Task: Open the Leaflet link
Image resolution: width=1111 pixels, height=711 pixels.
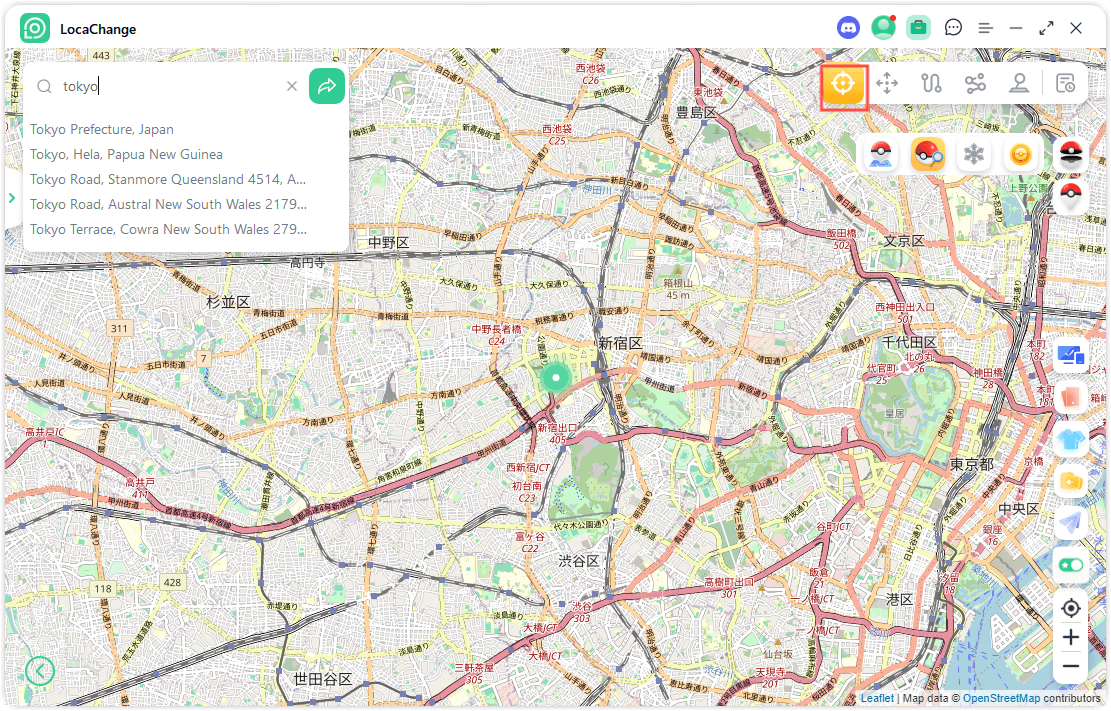Action: [x=877, y=698]
